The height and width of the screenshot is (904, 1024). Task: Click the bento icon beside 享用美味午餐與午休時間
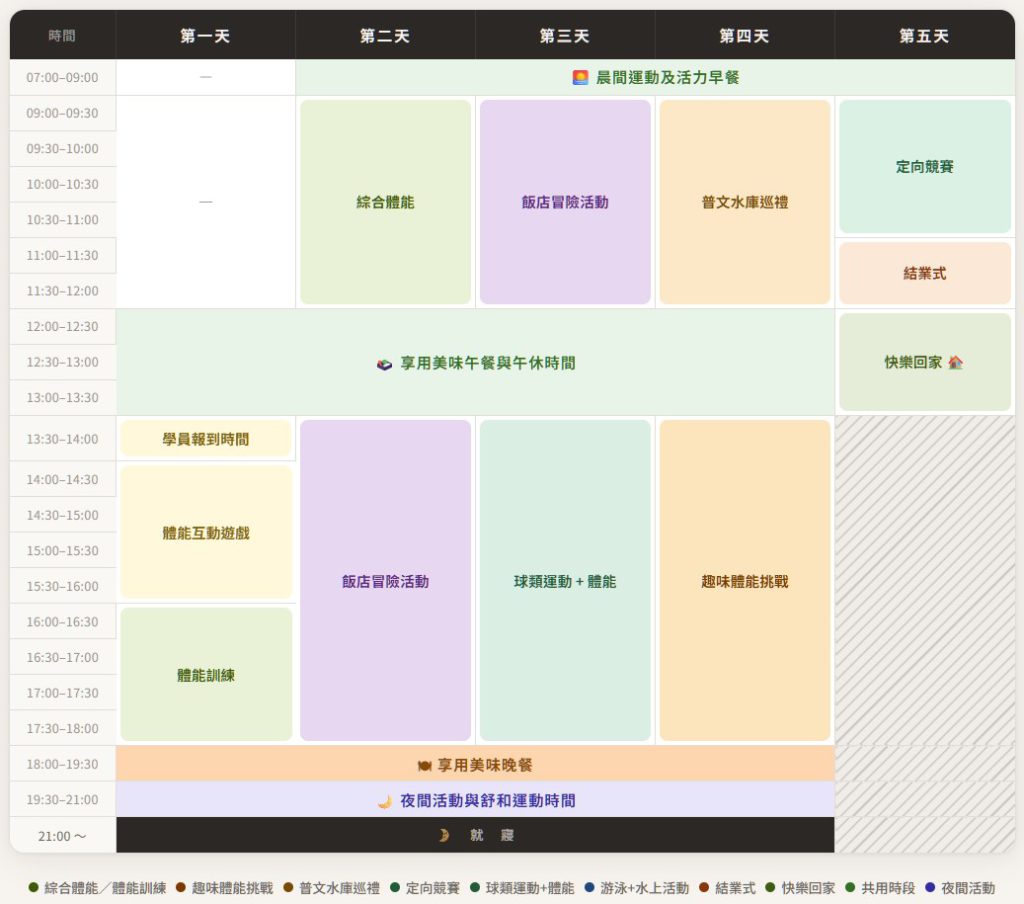coord(385,364)
